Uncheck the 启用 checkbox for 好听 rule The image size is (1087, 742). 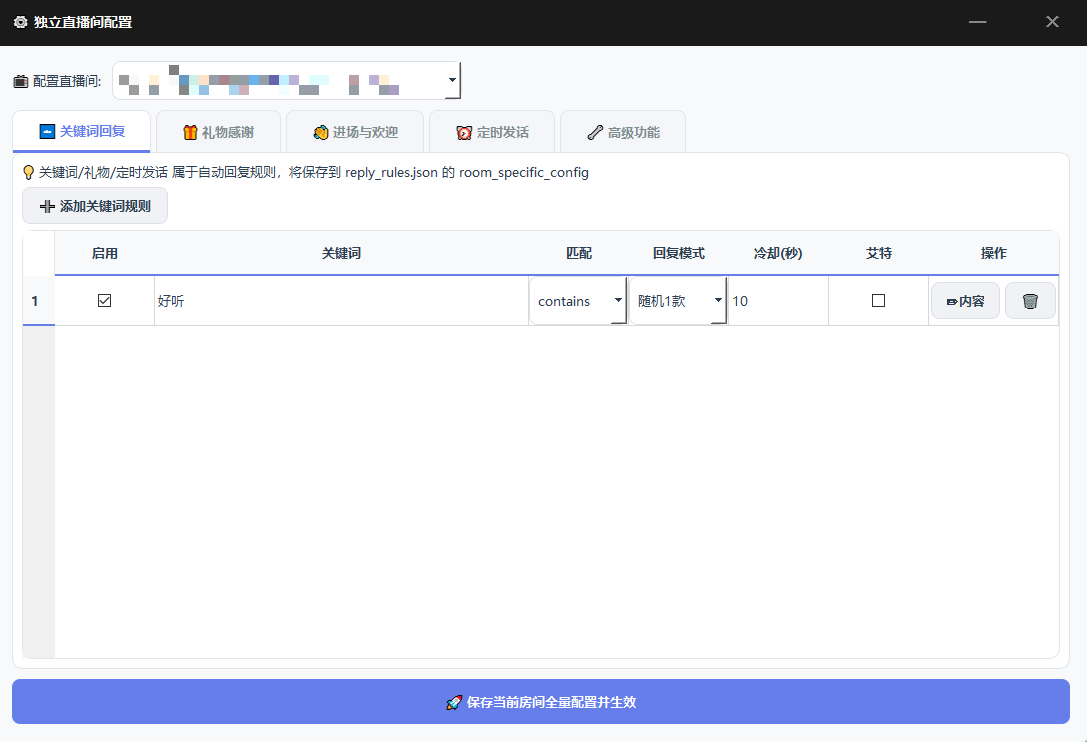click(104, 300)
